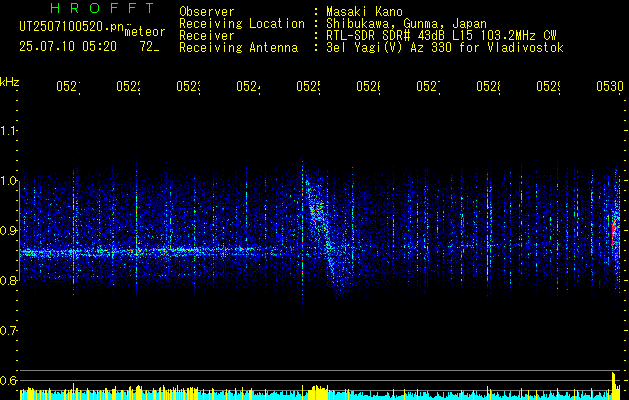Click the Observer label
This screenshot has width=629, height=400.
[x=207, y=12]
